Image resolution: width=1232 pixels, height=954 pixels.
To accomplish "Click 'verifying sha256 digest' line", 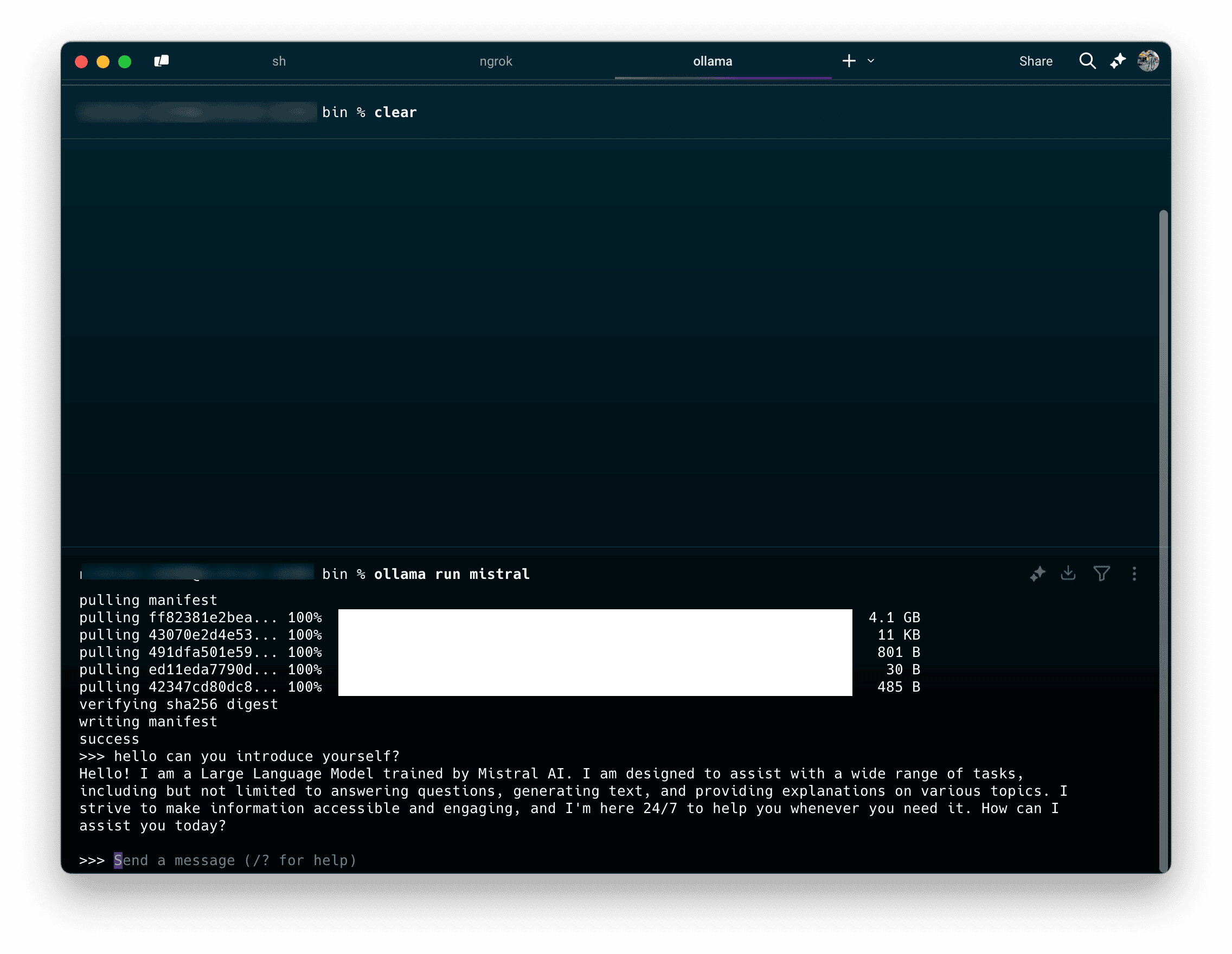I will click(x=178, y=704).
